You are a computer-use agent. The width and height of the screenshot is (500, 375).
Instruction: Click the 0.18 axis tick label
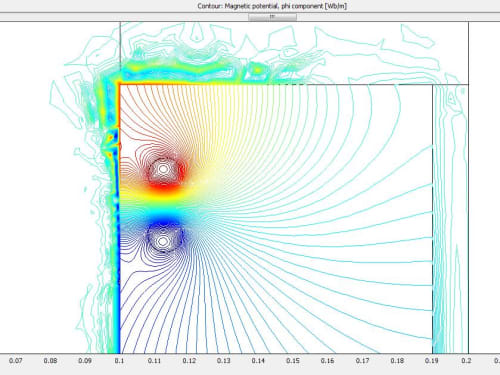tap(397, 361)
